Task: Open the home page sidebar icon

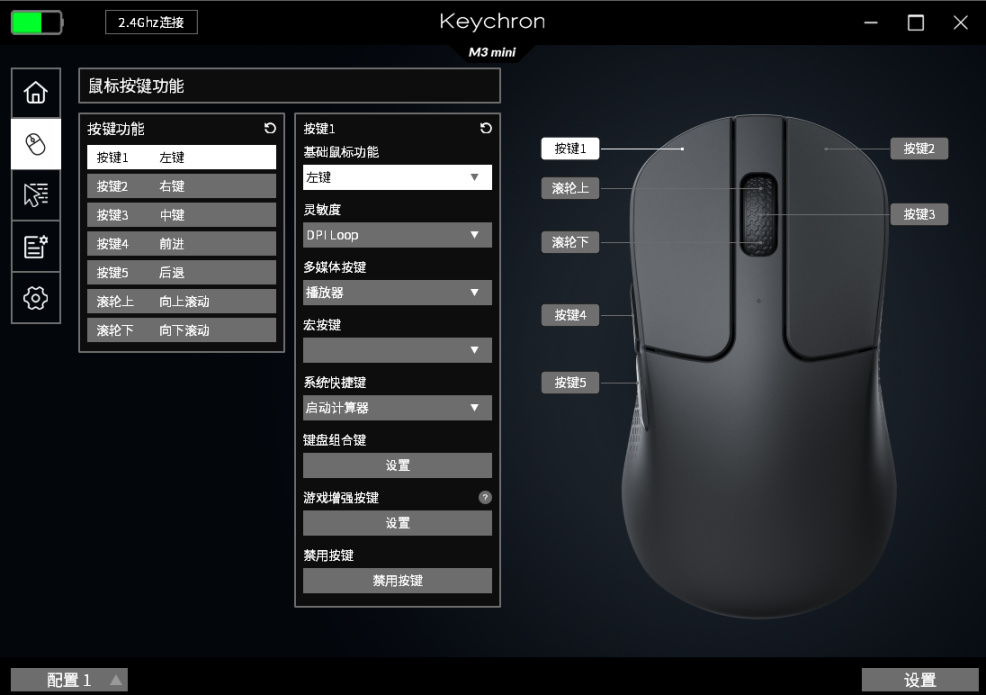Action: click(36, 92)
